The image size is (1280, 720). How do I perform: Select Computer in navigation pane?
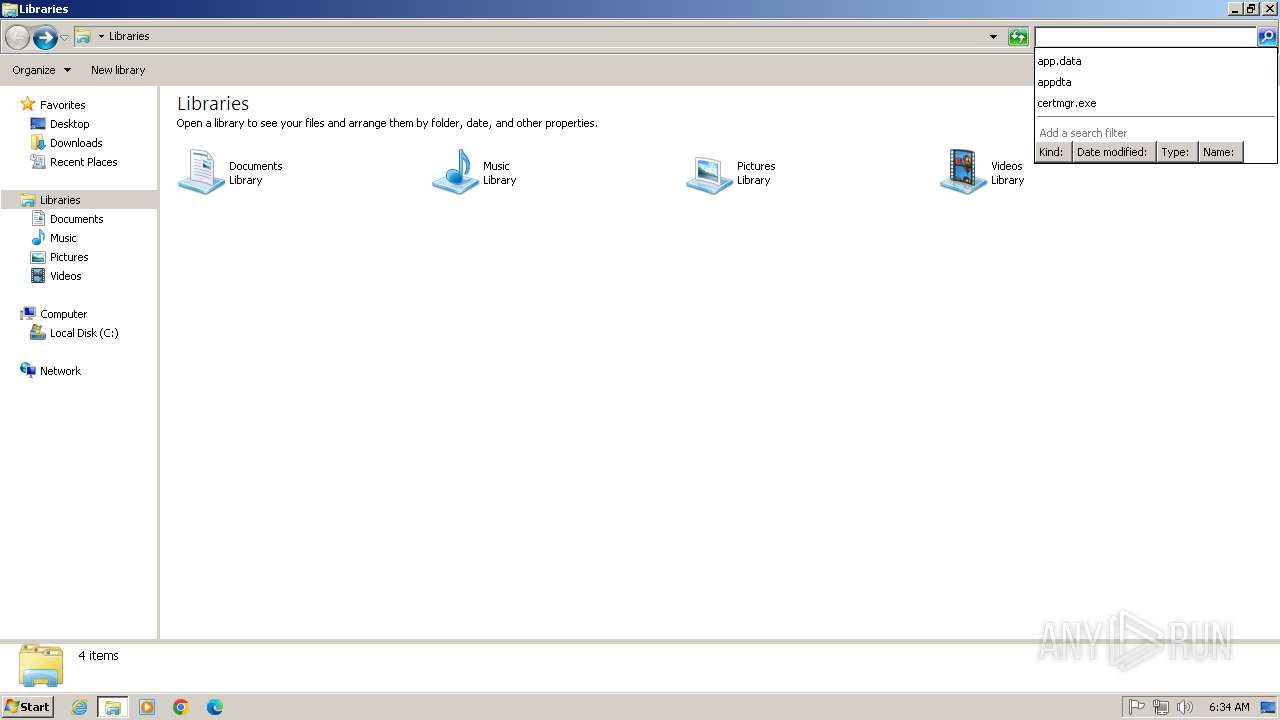coord(63,314)
